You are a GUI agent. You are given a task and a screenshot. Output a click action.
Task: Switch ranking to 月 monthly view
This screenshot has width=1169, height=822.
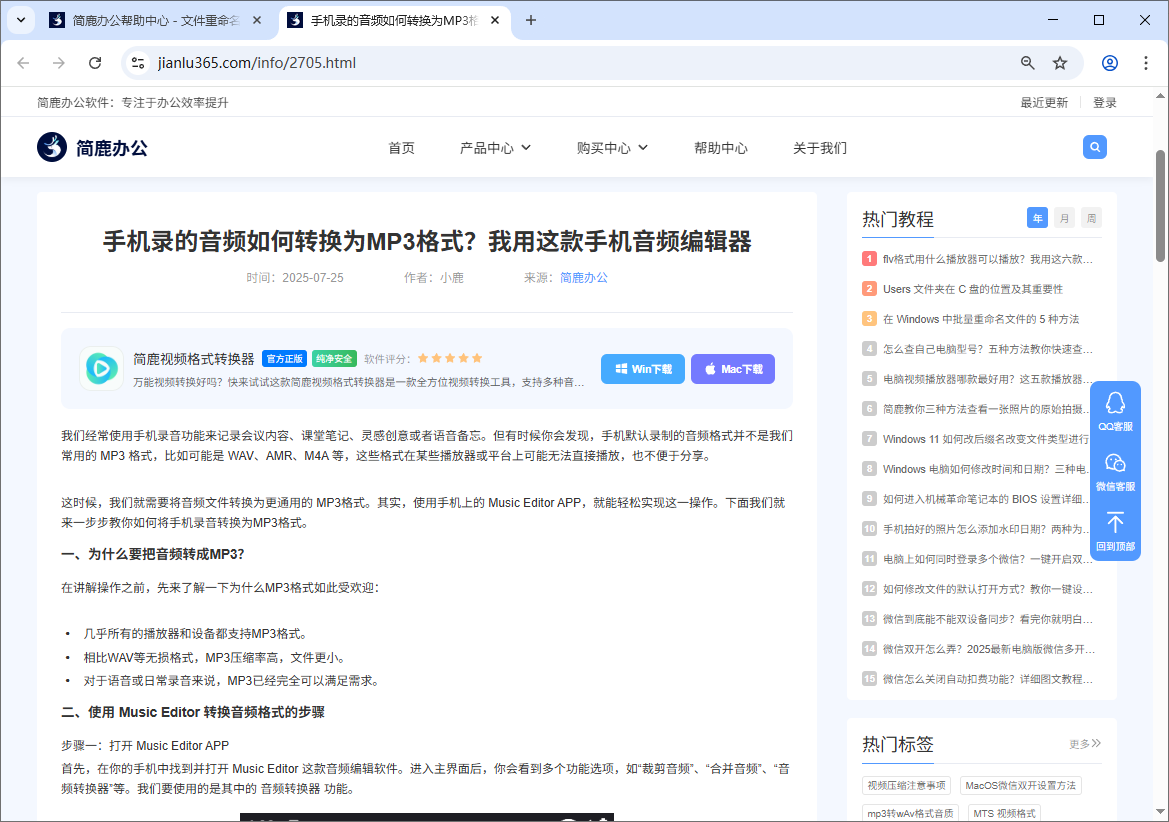pyautogui.click(x=1064, y=217)
